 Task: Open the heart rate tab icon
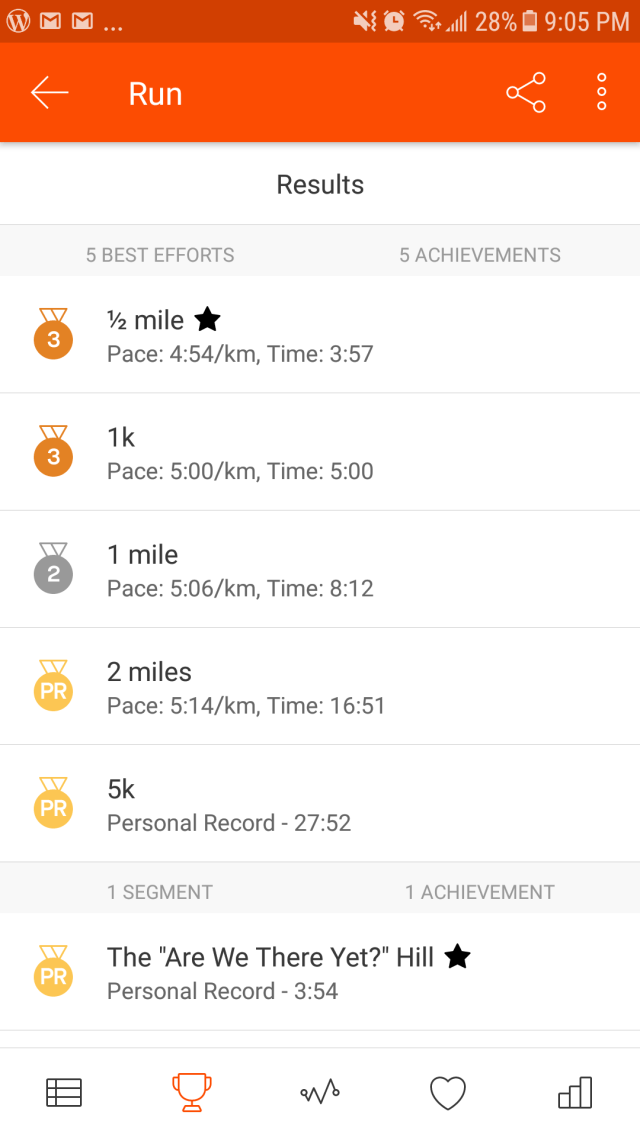[447, 1092]
